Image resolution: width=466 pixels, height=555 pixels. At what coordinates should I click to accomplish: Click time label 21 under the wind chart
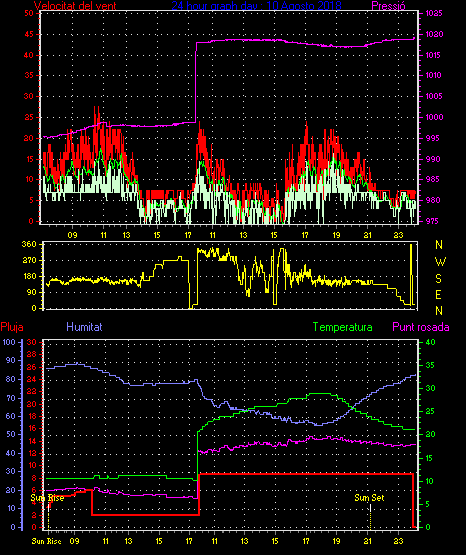tap(368, 235)
